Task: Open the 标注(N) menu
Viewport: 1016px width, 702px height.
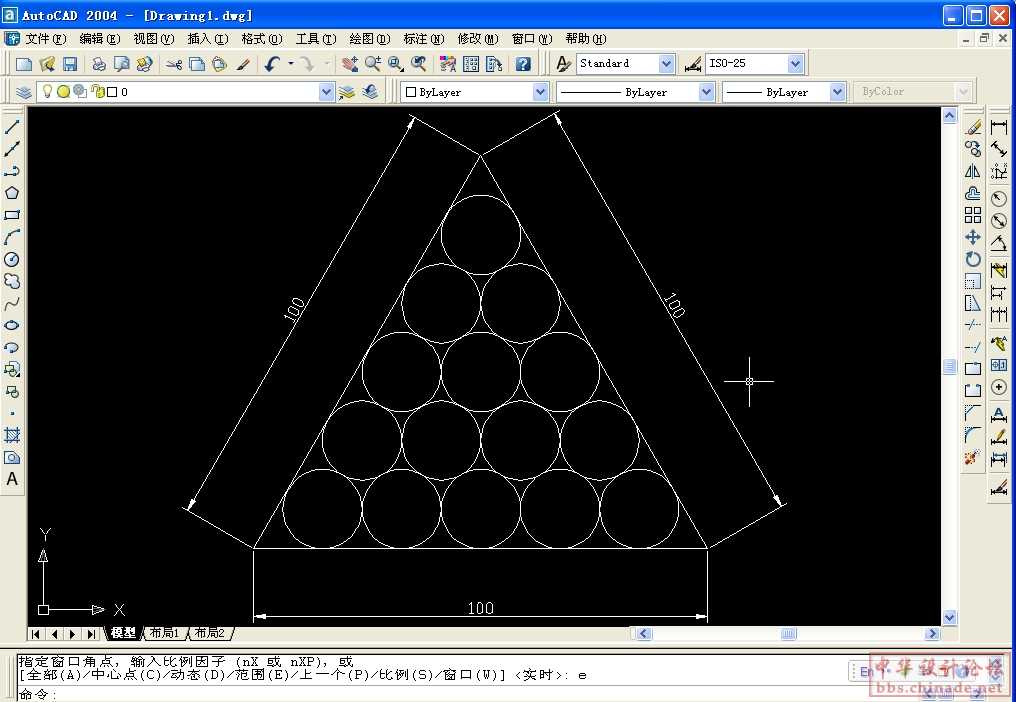Action: click(x=424, y=39)
